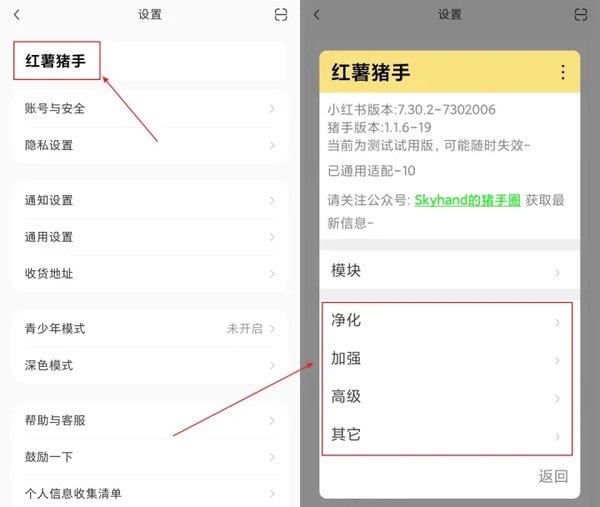Expand chevron beside 帮助与客服
Viewport: 600px width, 507px height.
(x=272, y=421)
